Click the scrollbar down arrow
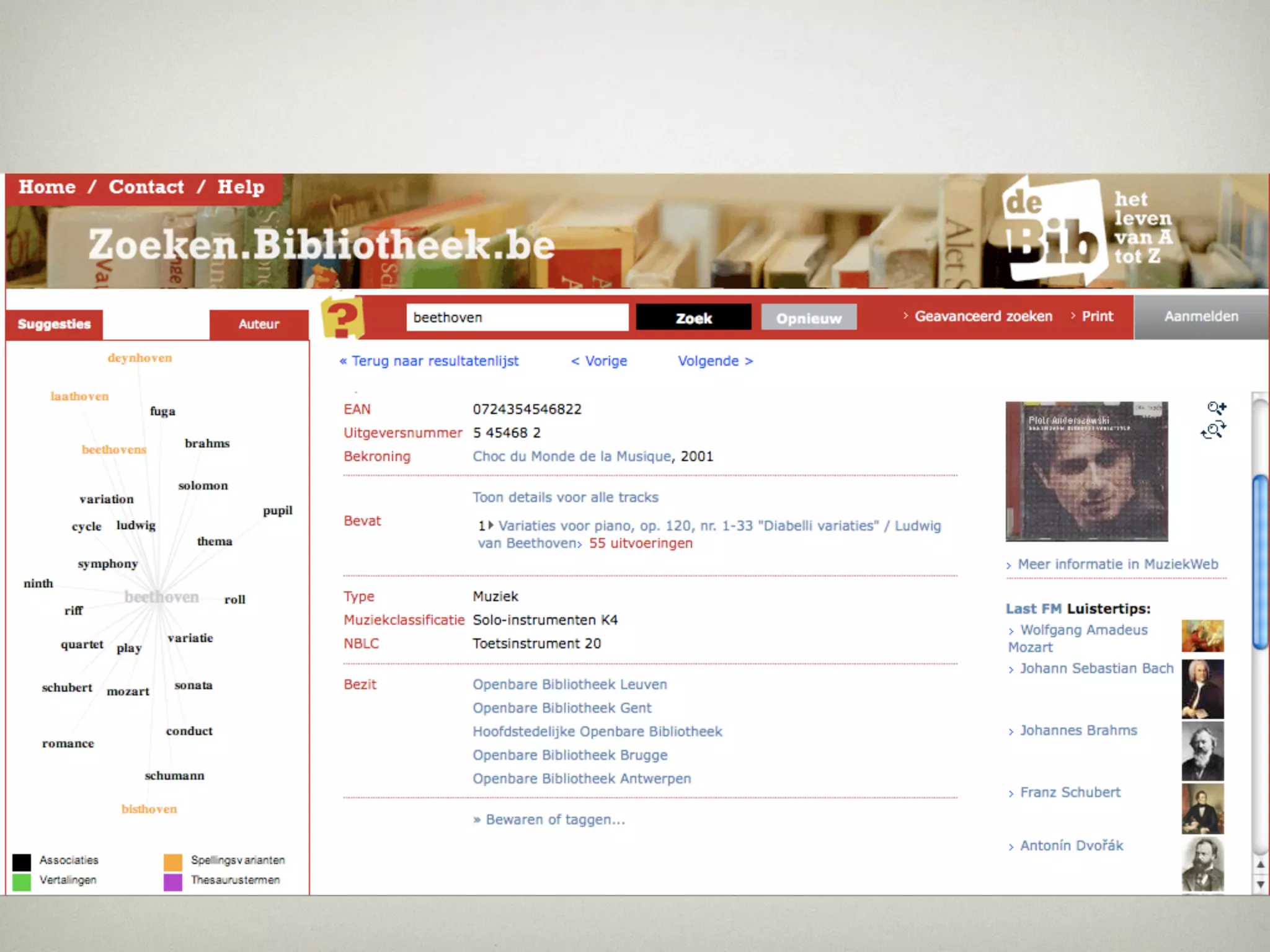This screenshot has width=1270, height=952. click(x=1260, y=884)
